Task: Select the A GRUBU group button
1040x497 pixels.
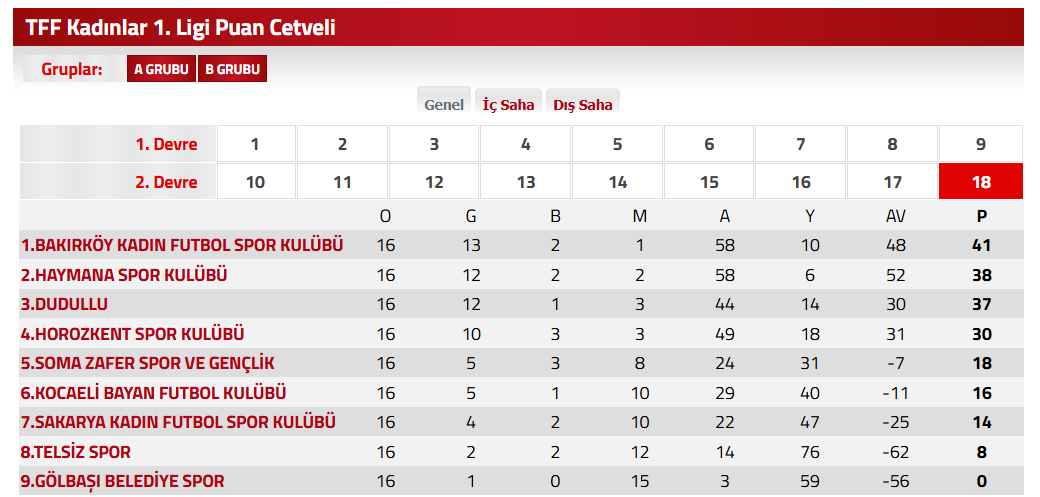Action: (161, 69)
